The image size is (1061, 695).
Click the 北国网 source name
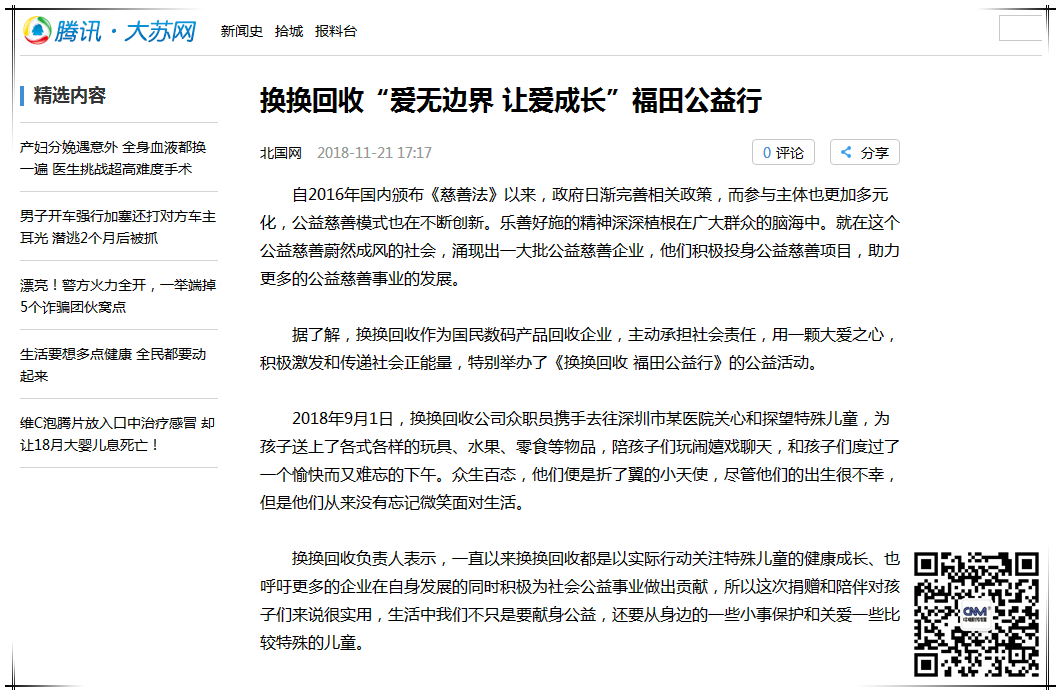coord(281,153)
